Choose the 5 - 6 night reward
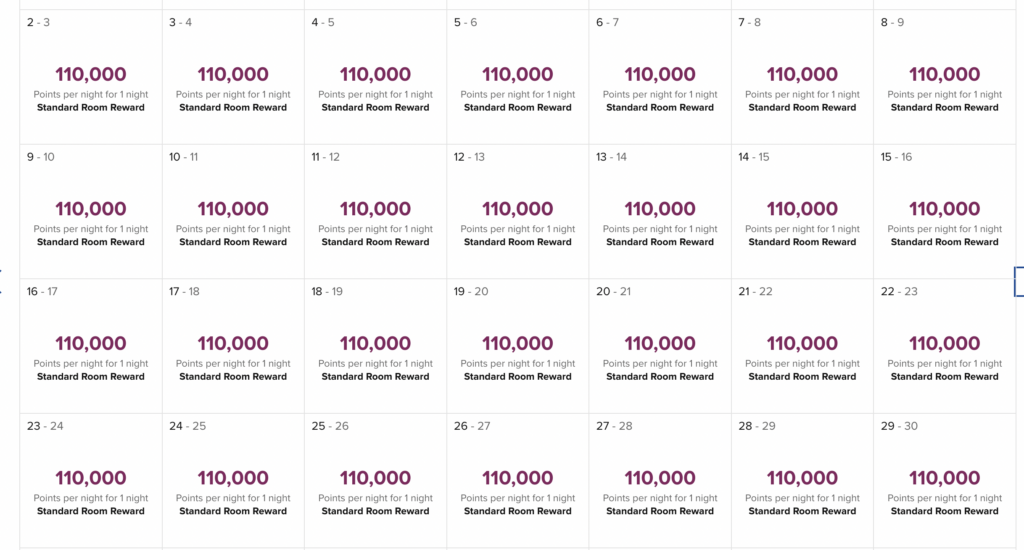 click(518, 77)
